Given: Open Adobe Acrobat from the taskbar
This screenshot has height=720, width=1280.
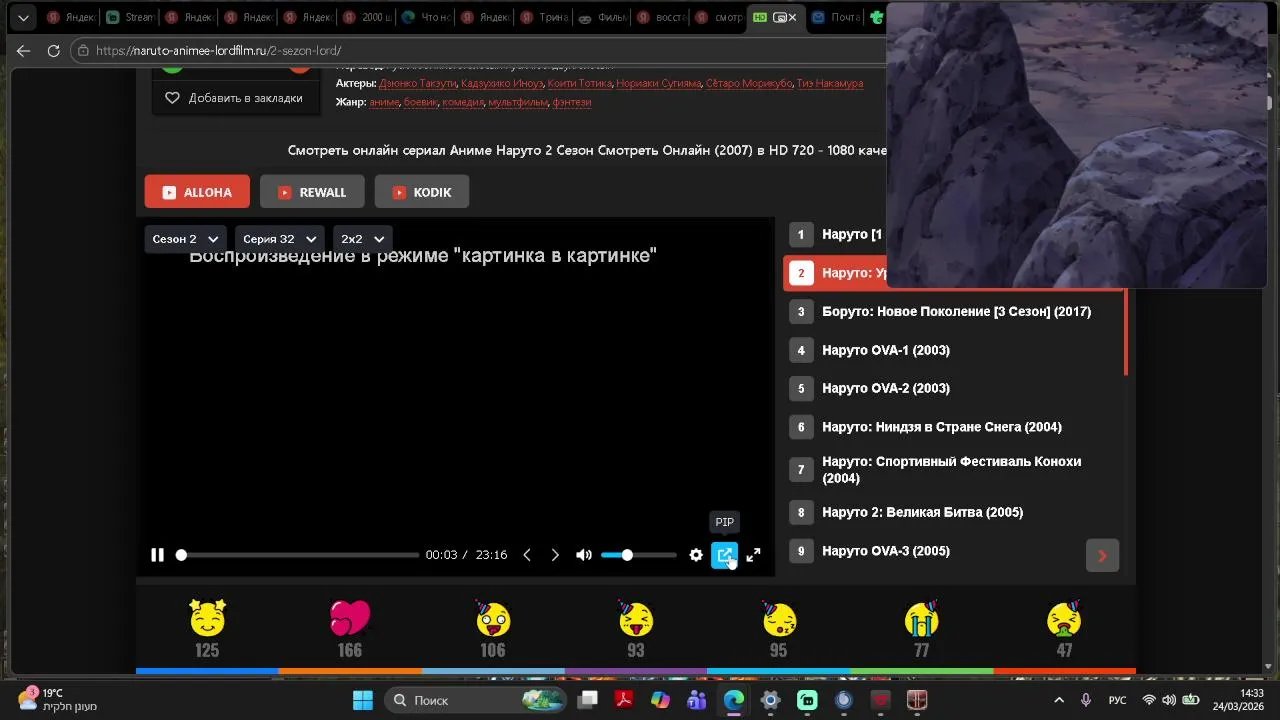Looking at the screenshot, I should pyautogui.click(x=624, y=700).
